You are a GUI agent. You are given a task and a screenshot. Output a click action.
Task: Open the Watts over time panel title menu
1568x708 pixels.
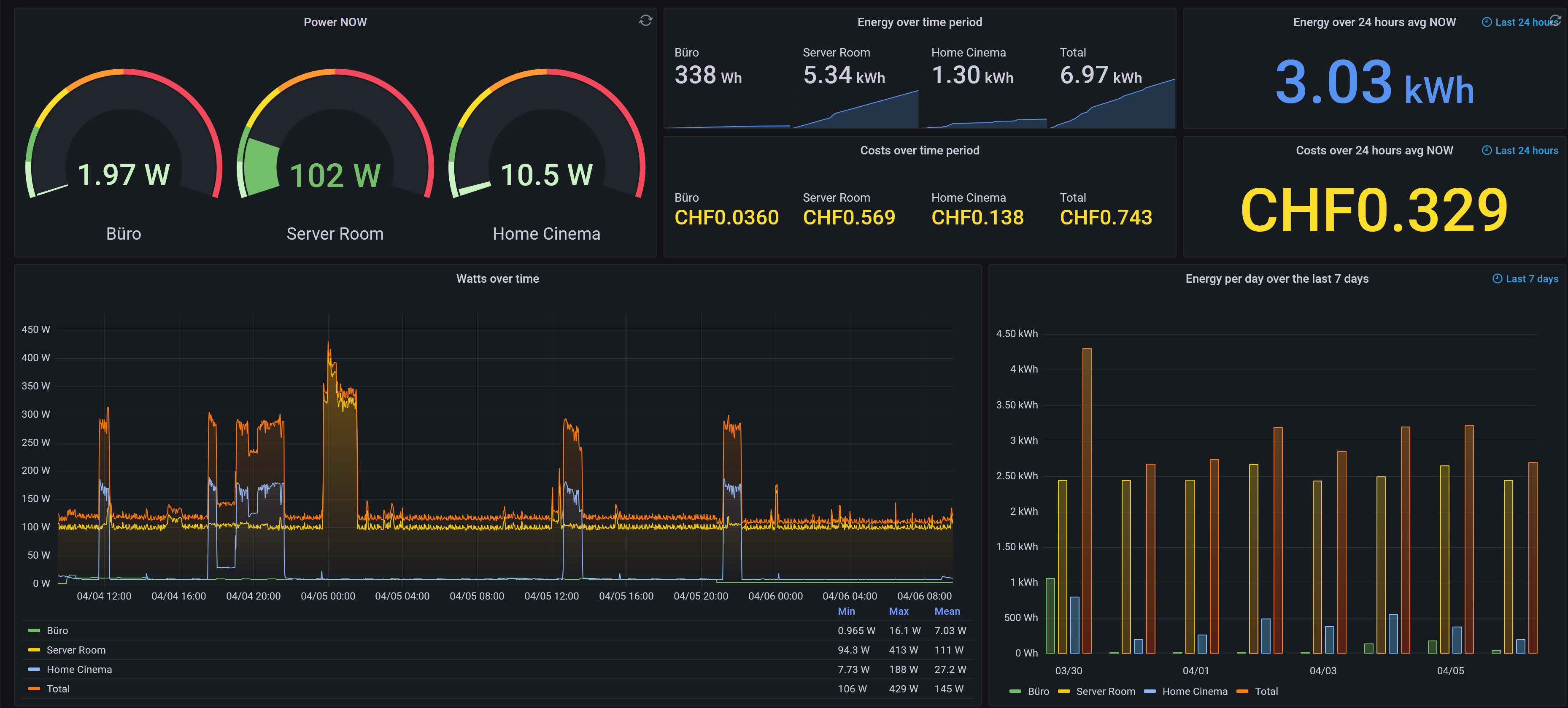click(x=497, y=279)
